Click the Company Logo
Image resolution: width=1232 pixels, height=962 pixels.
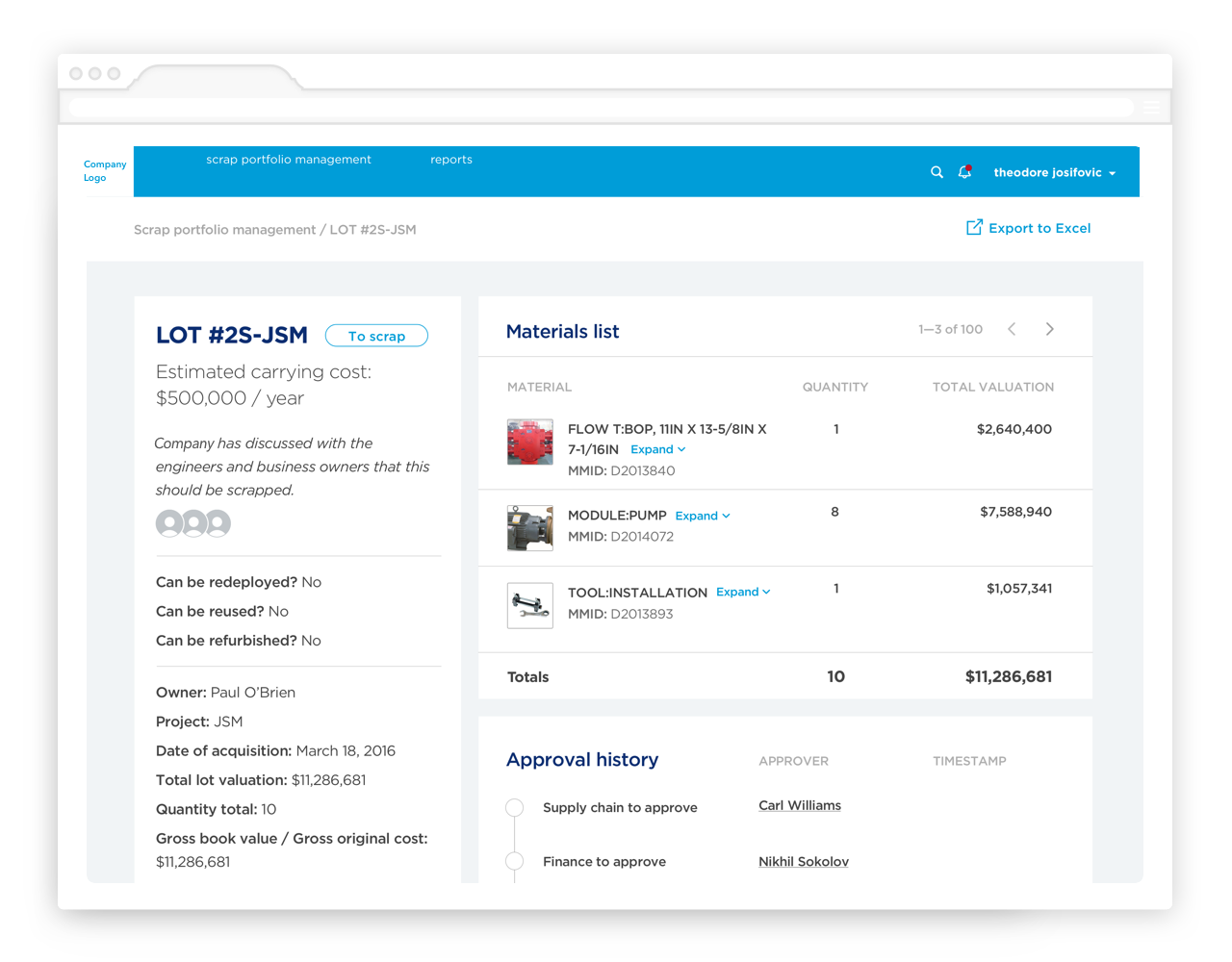104,171
